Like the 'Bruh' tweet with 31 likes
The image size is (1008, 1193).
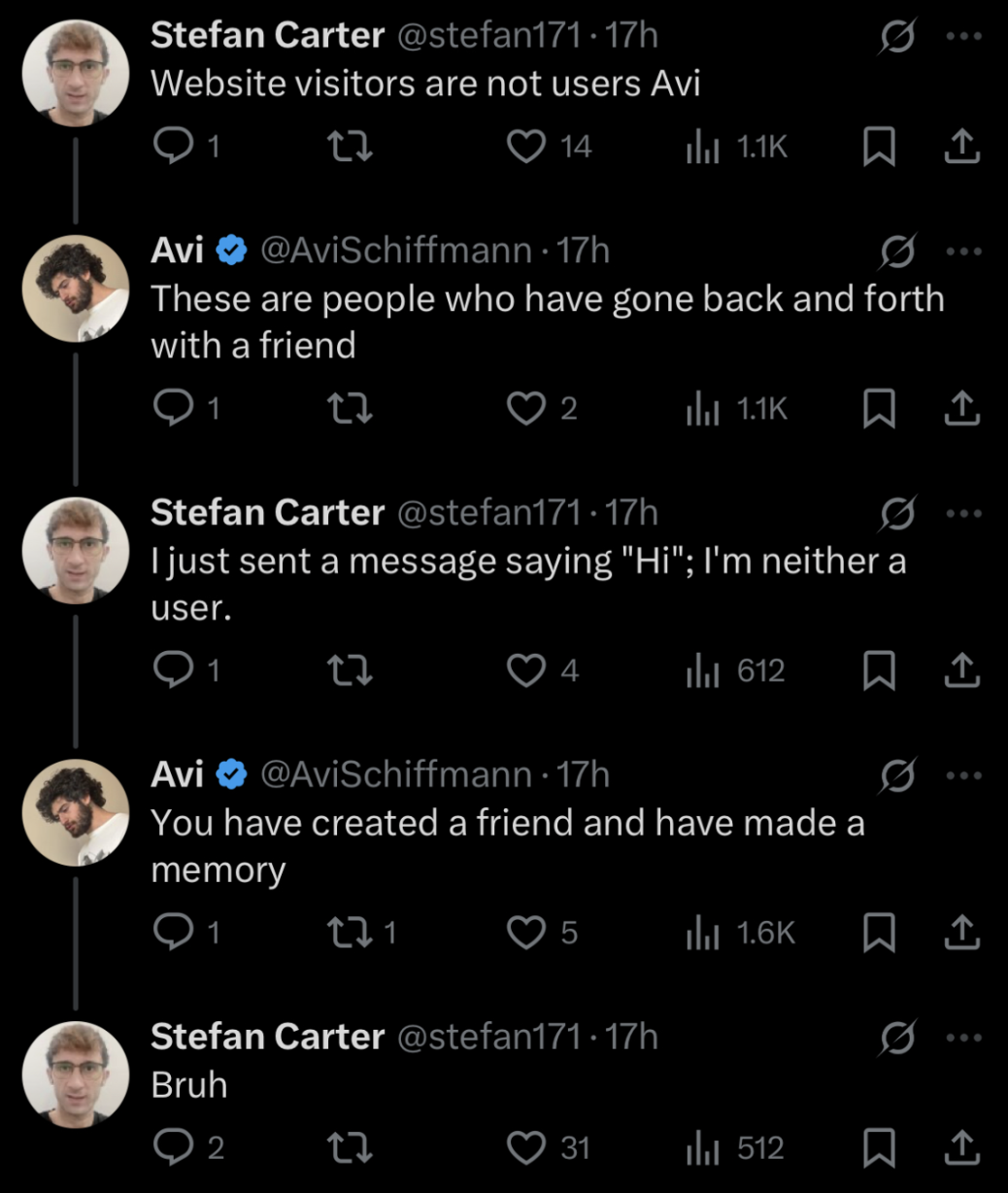pos(527,1147)
